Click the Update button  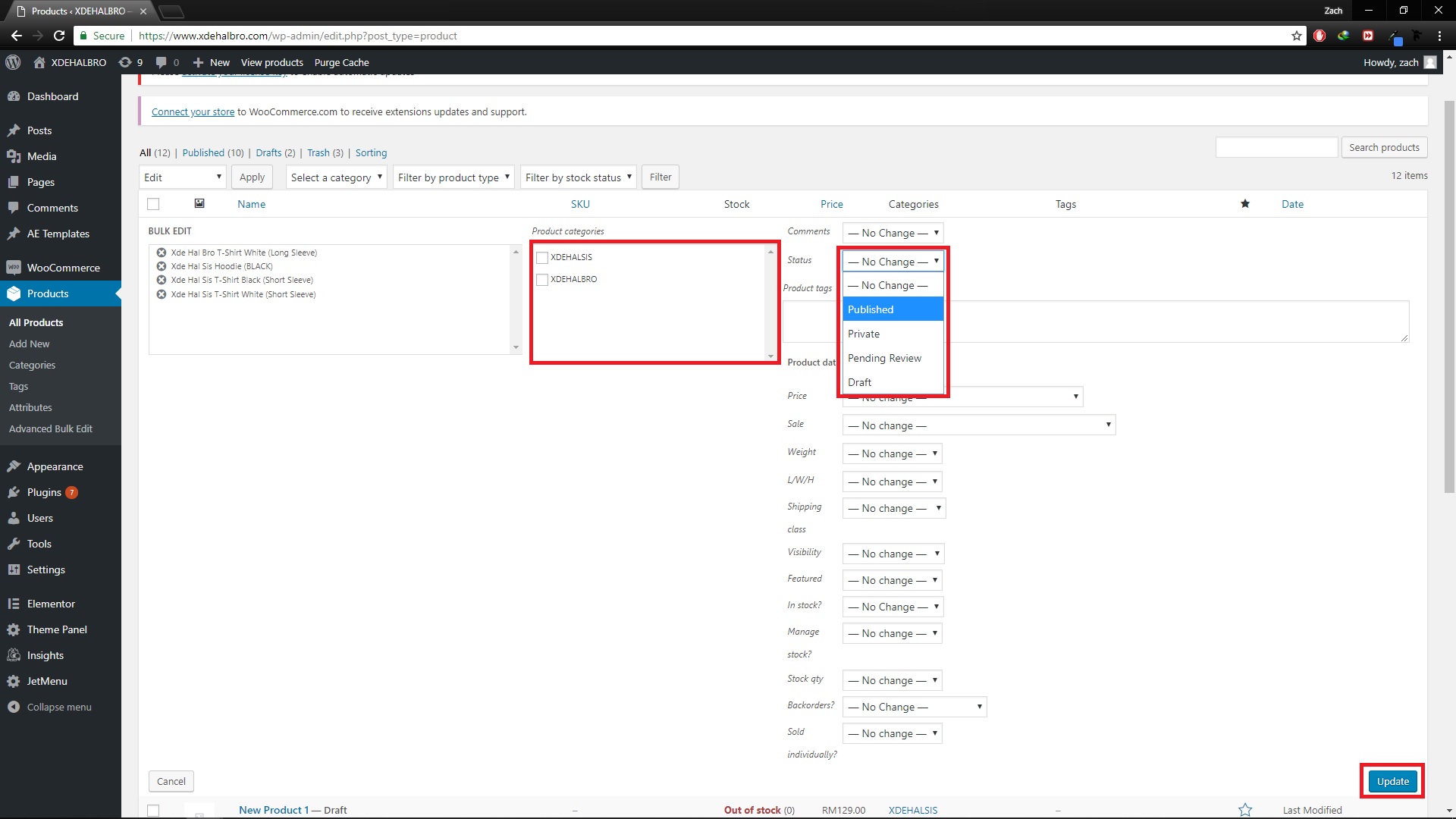pos(1392,781)
